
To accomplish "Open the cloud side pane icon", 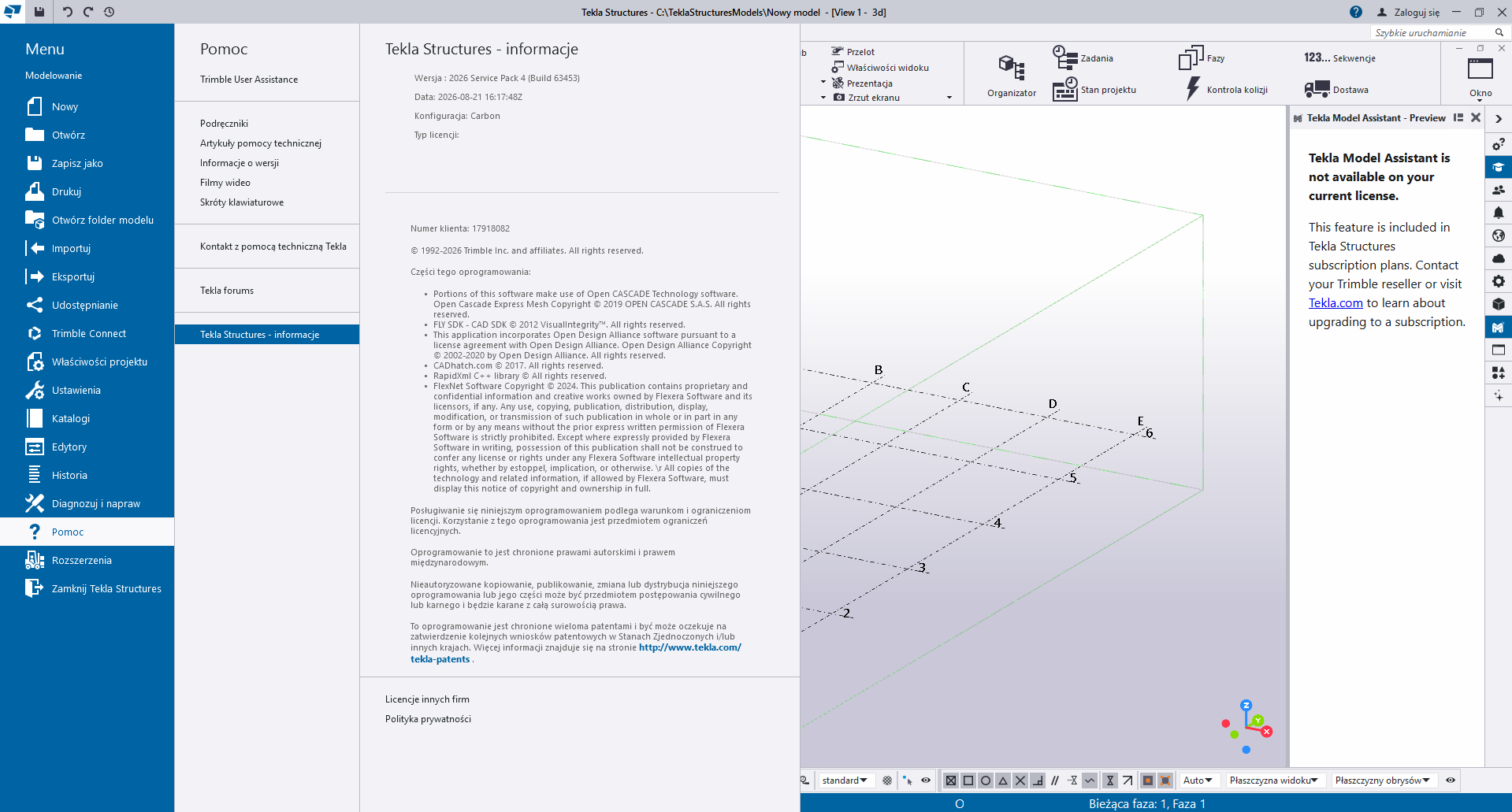I will click(x=1499, y=258).
